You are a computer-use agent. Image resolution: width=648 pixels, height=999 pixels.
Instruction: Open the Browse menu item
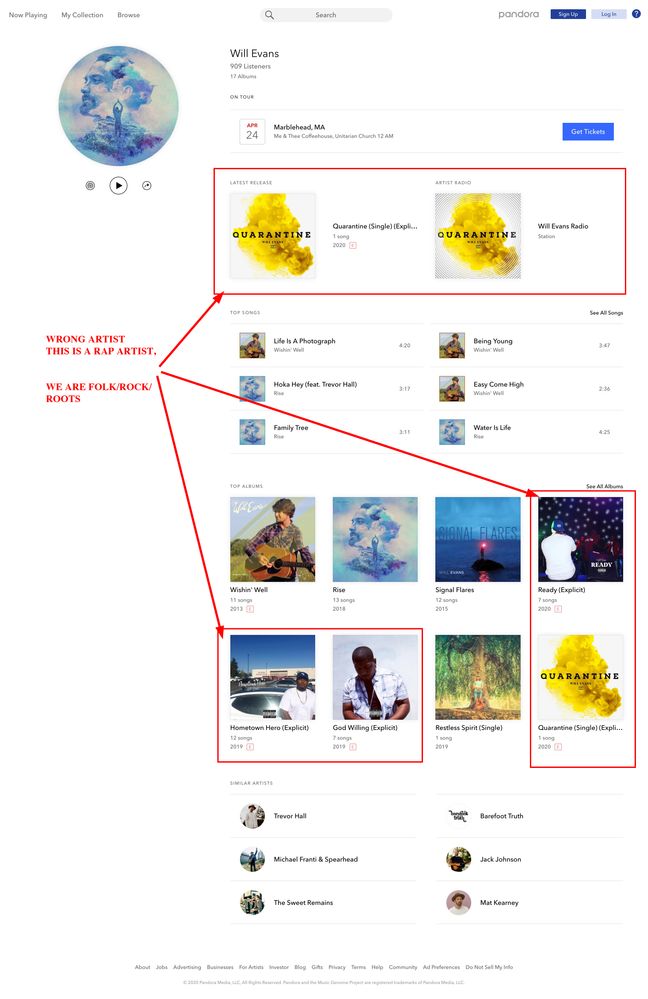coord(129,15)
